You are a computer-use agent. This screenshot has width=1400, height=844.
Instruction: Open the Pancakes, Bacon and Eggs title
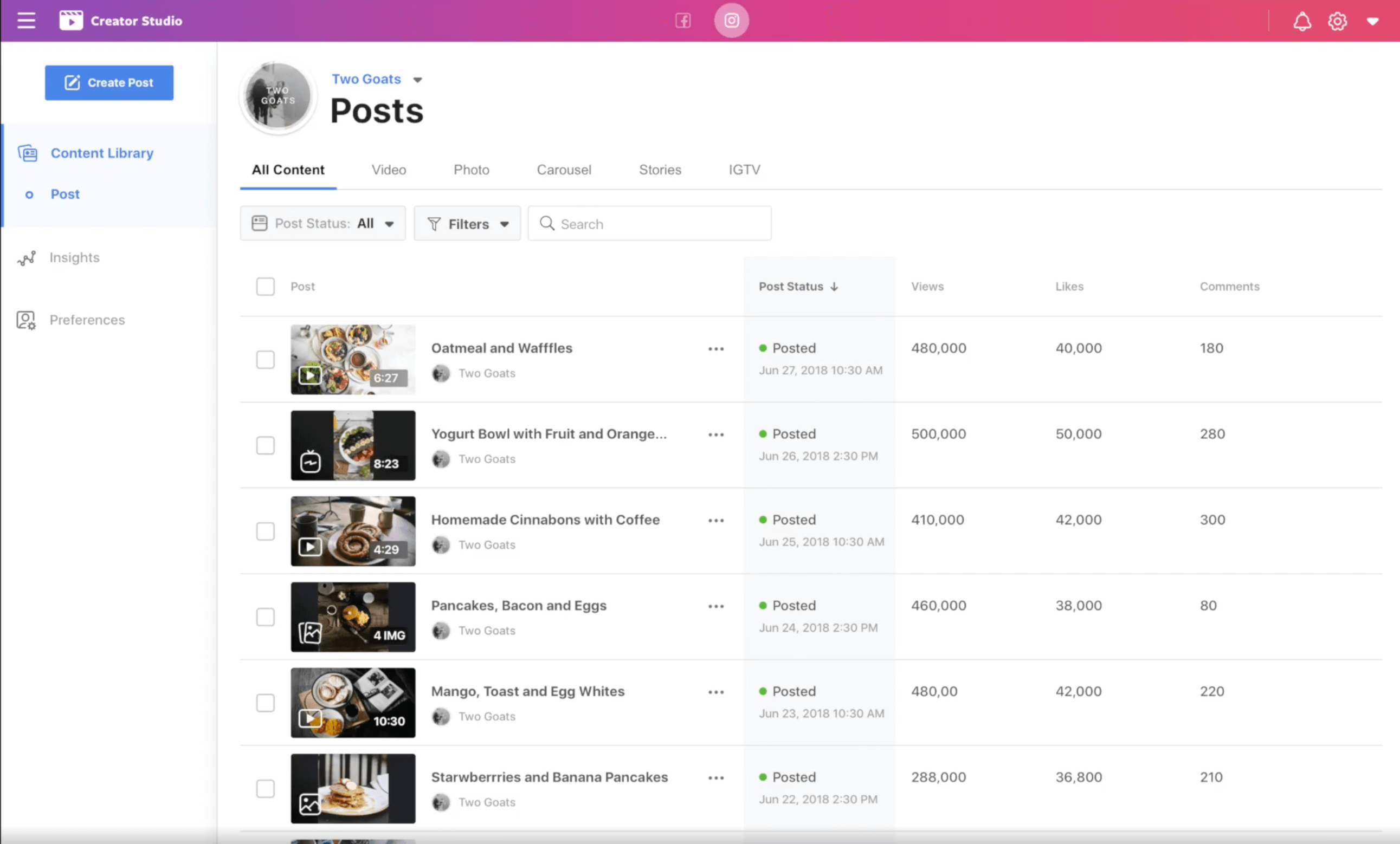tap(519, 606)
